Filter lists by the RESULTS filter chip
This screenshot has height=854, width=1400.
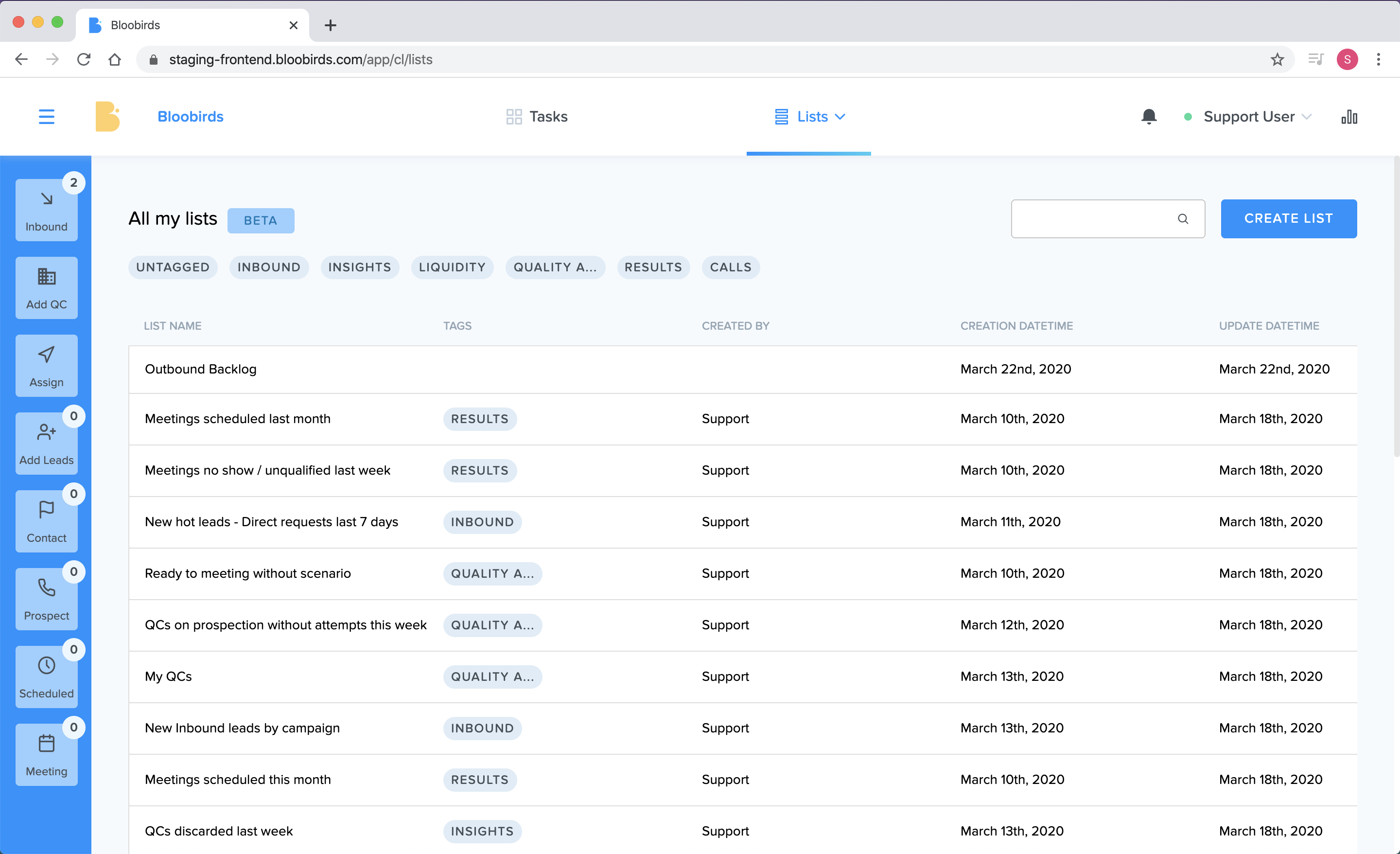(x=653, y=267)
